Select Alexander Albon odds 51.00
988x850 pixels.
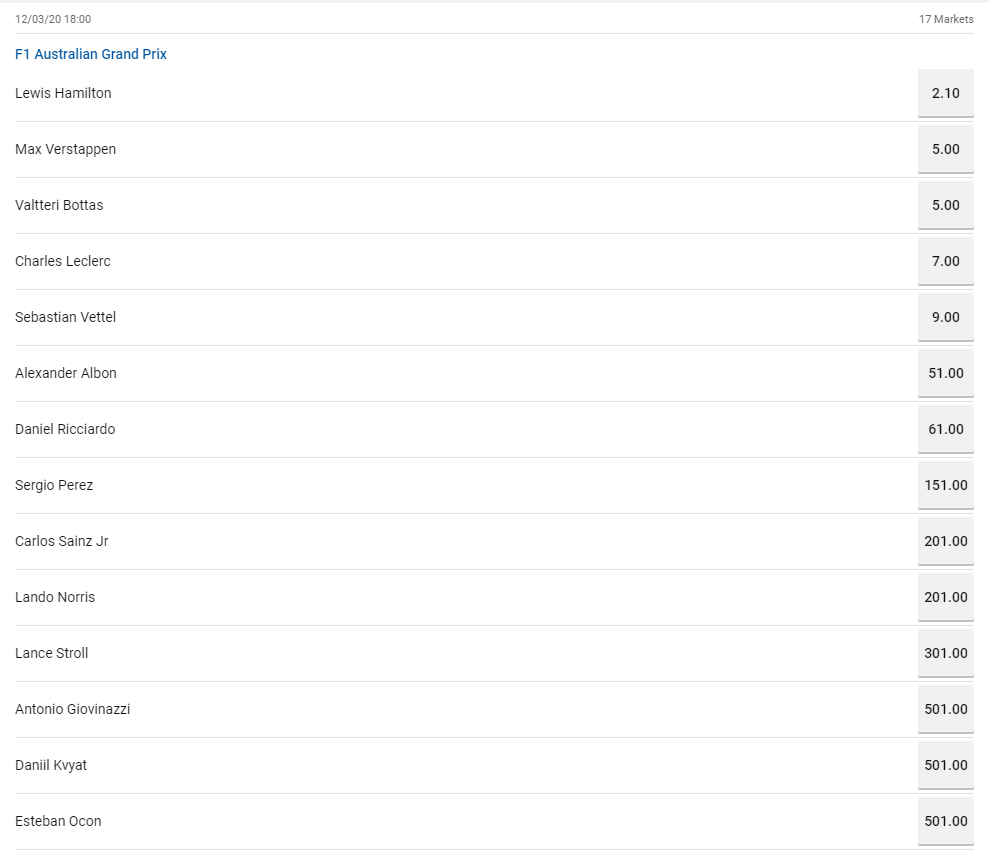pyautogui.click(x=945, y=373)
